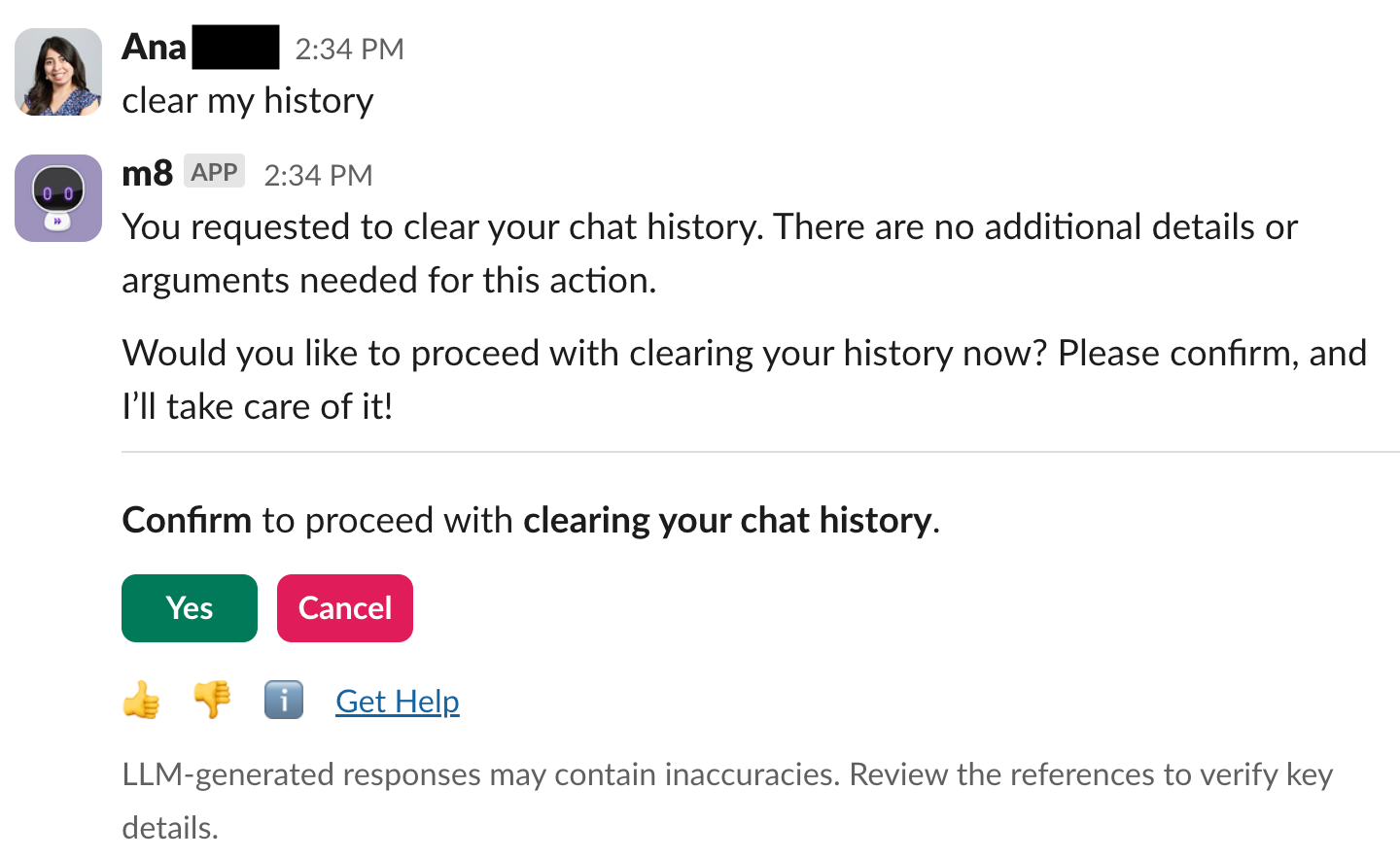Click the m8 robot app avatar

point(58,198)
